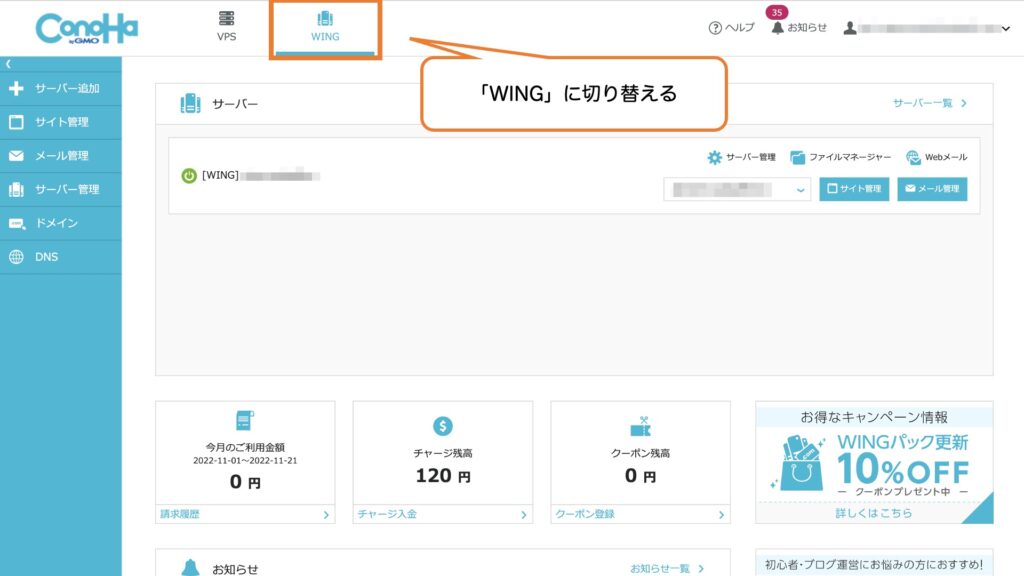Collapse the left sidebar with the chevron
The image size is (1024, 576).
(10, 62)
